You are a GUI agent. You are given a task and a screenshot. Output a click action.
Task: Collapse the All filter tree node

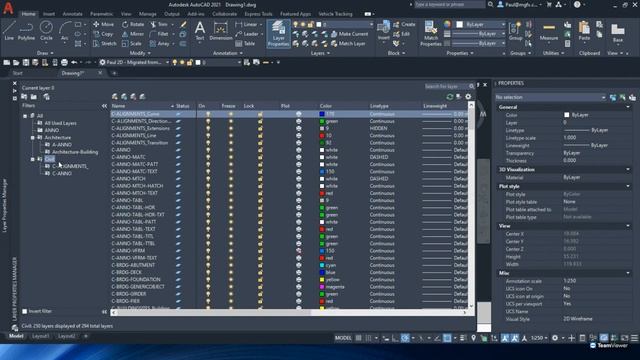click(x=25, y=116)
